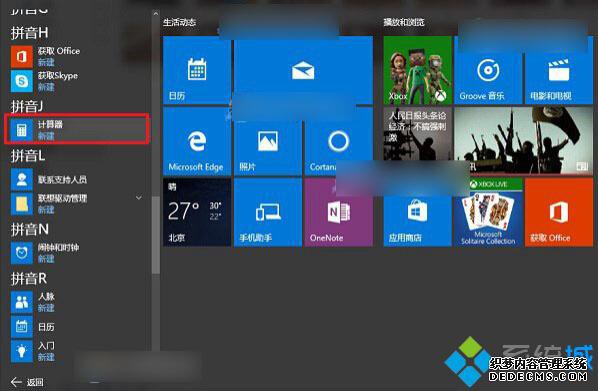The height and width of the screenshot is (391, 598).
Task: Click the 返回 back button
Action: [27, 382]
